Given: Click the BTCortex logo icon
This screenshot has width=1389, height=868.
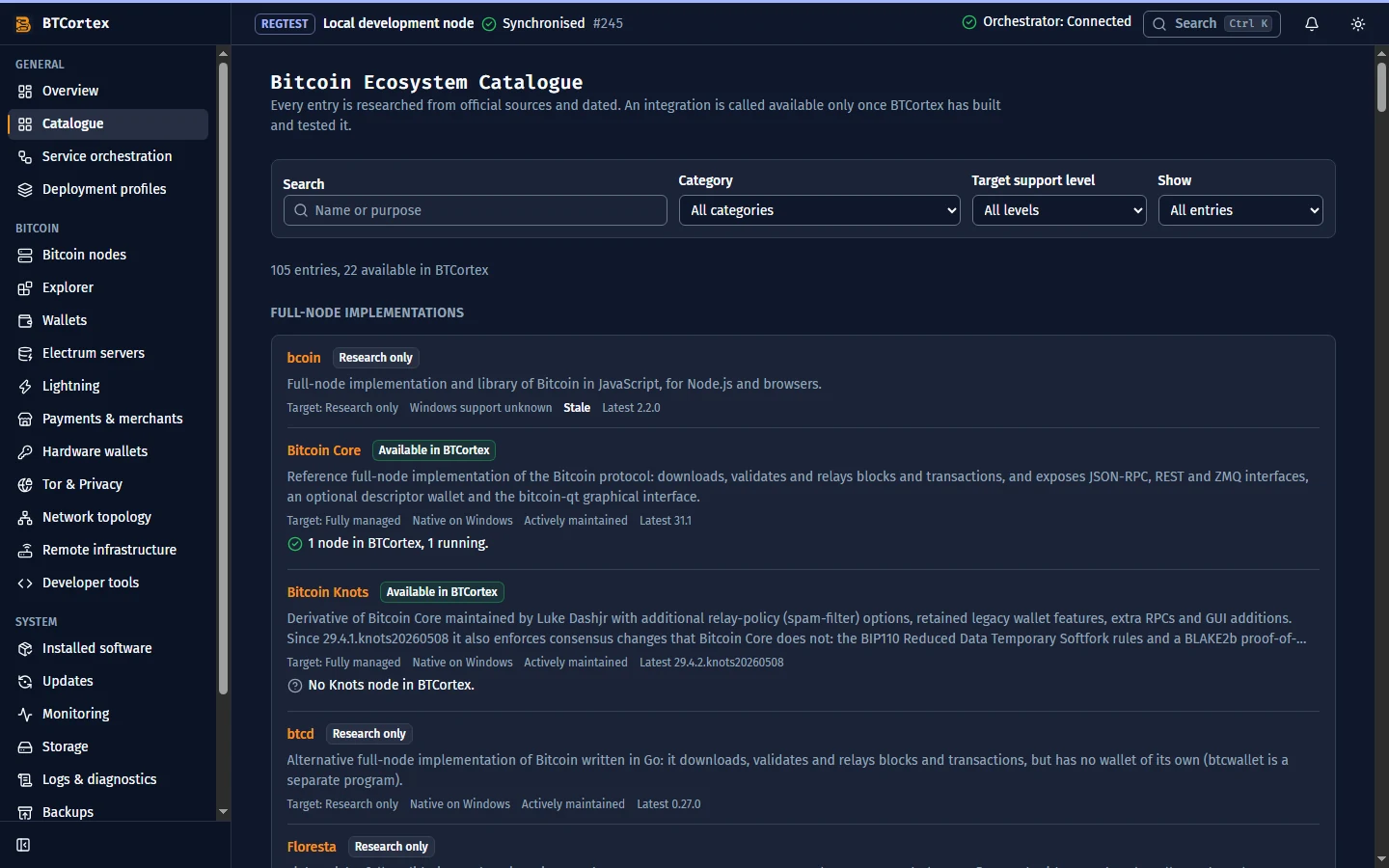Looking at the screenshot, I should [23, 24].
